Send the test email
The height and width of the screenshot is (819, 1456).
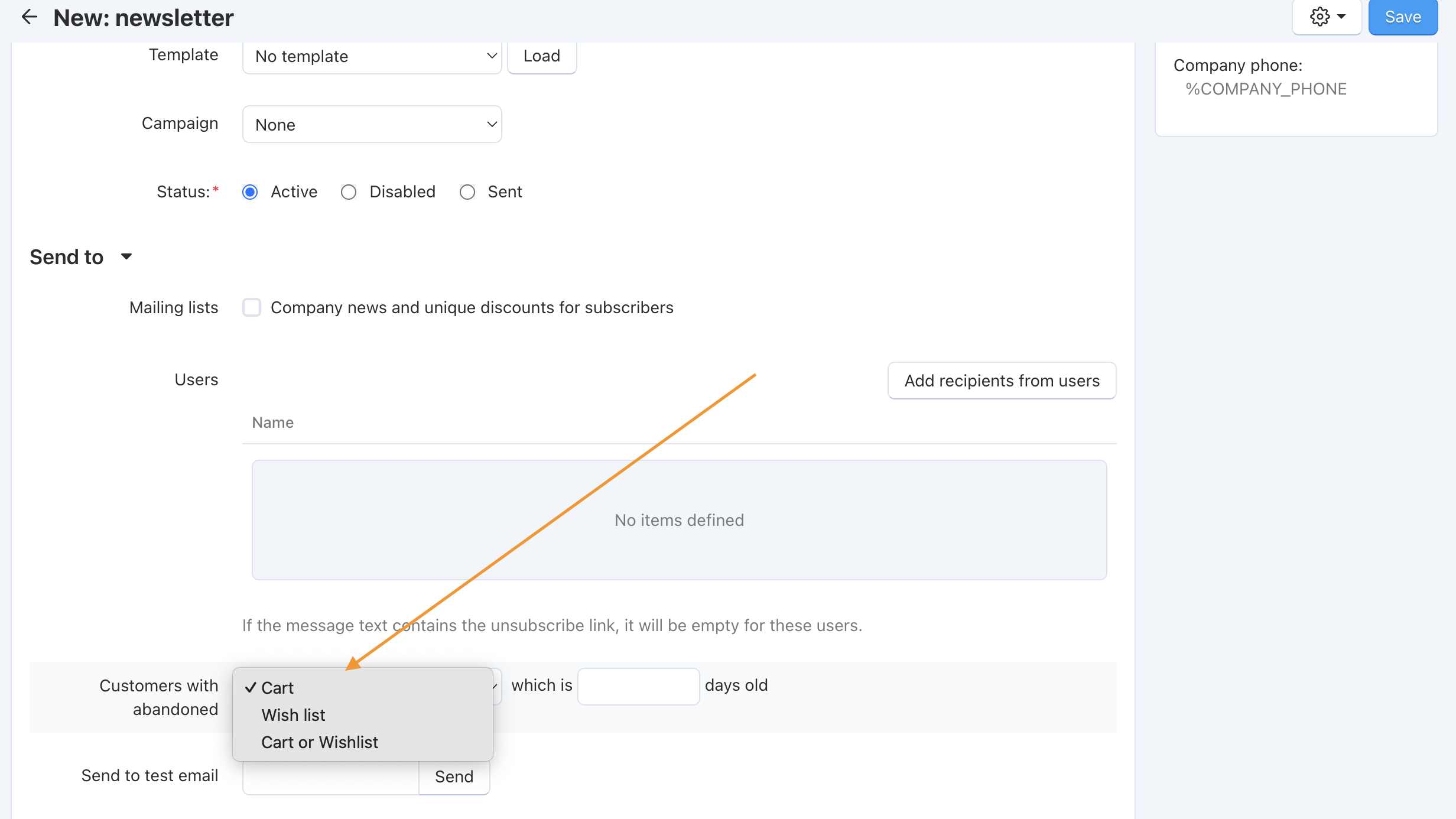coord(454,776)
